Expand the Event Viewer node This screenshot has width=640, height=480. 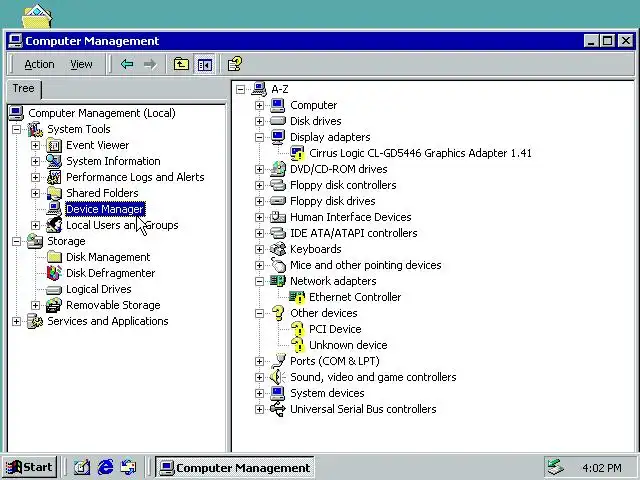click(x=36, y=145)
